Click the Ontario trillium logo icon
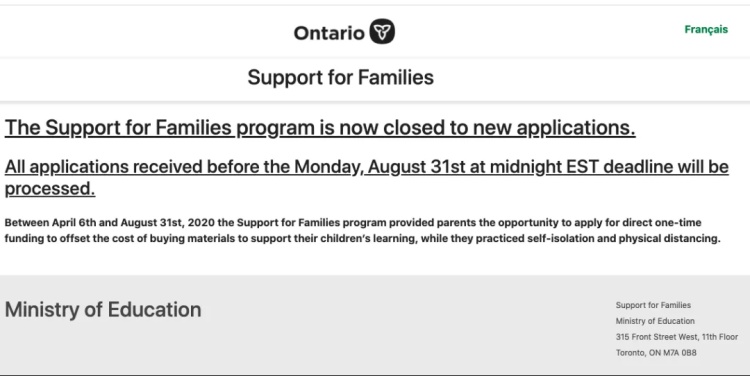Screen dimensions: 750x376 382,32
